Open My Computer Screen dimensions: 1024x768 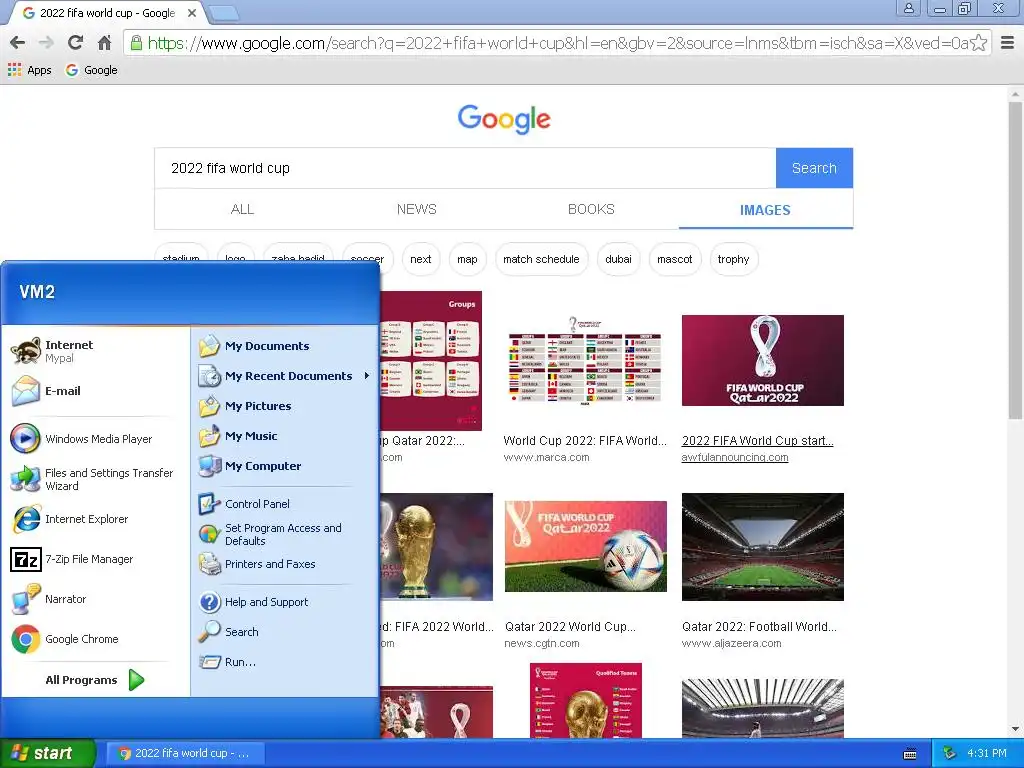284,466
